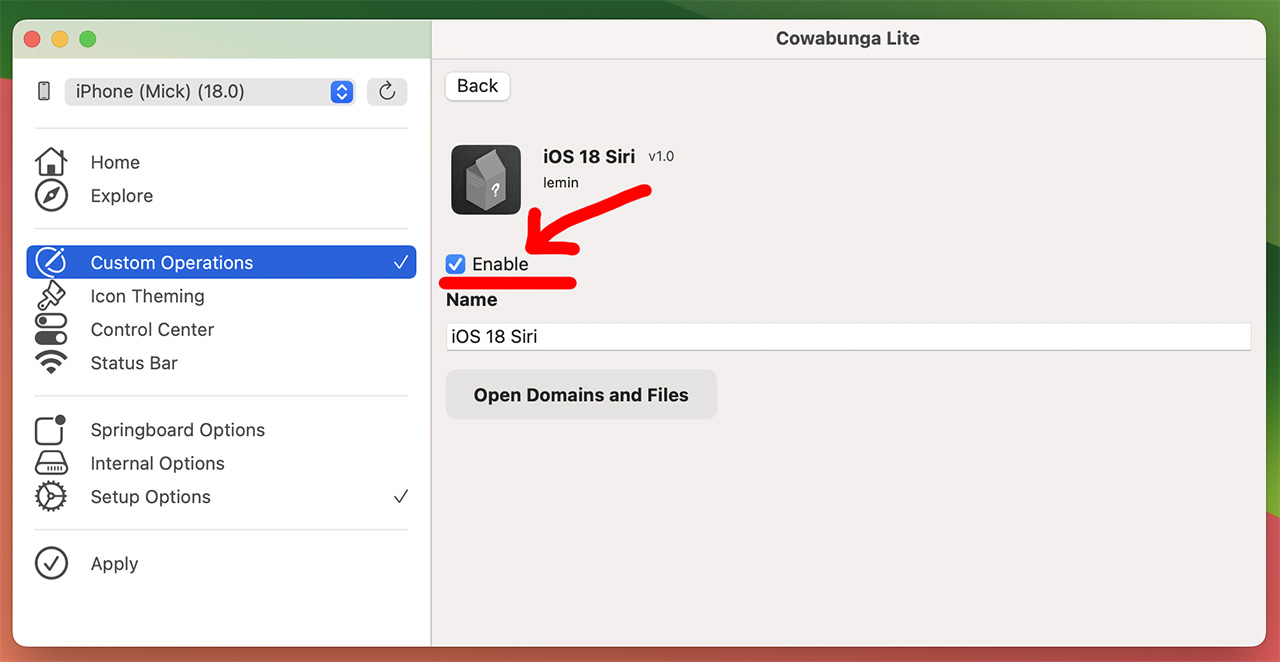Screen dimensions: 1280x662
Task: Click the Control Center toggles icon
Action: point(51,329)
